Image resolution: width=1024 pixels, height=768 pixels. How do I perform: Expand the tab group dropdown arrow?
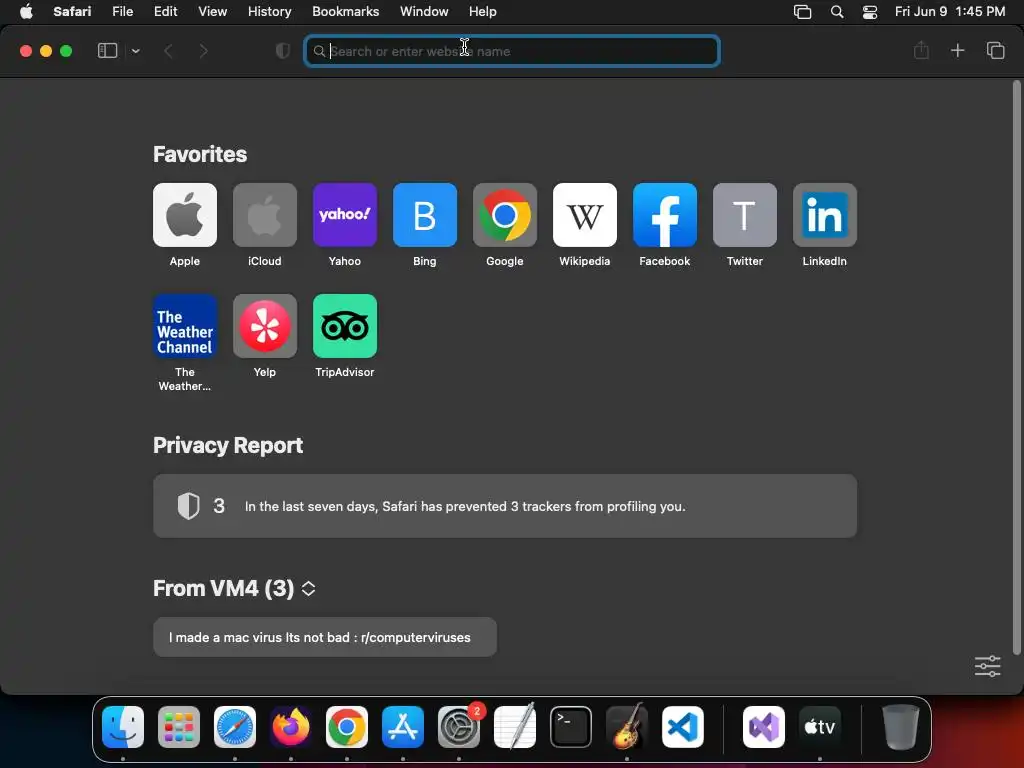(x=135, y=51)
